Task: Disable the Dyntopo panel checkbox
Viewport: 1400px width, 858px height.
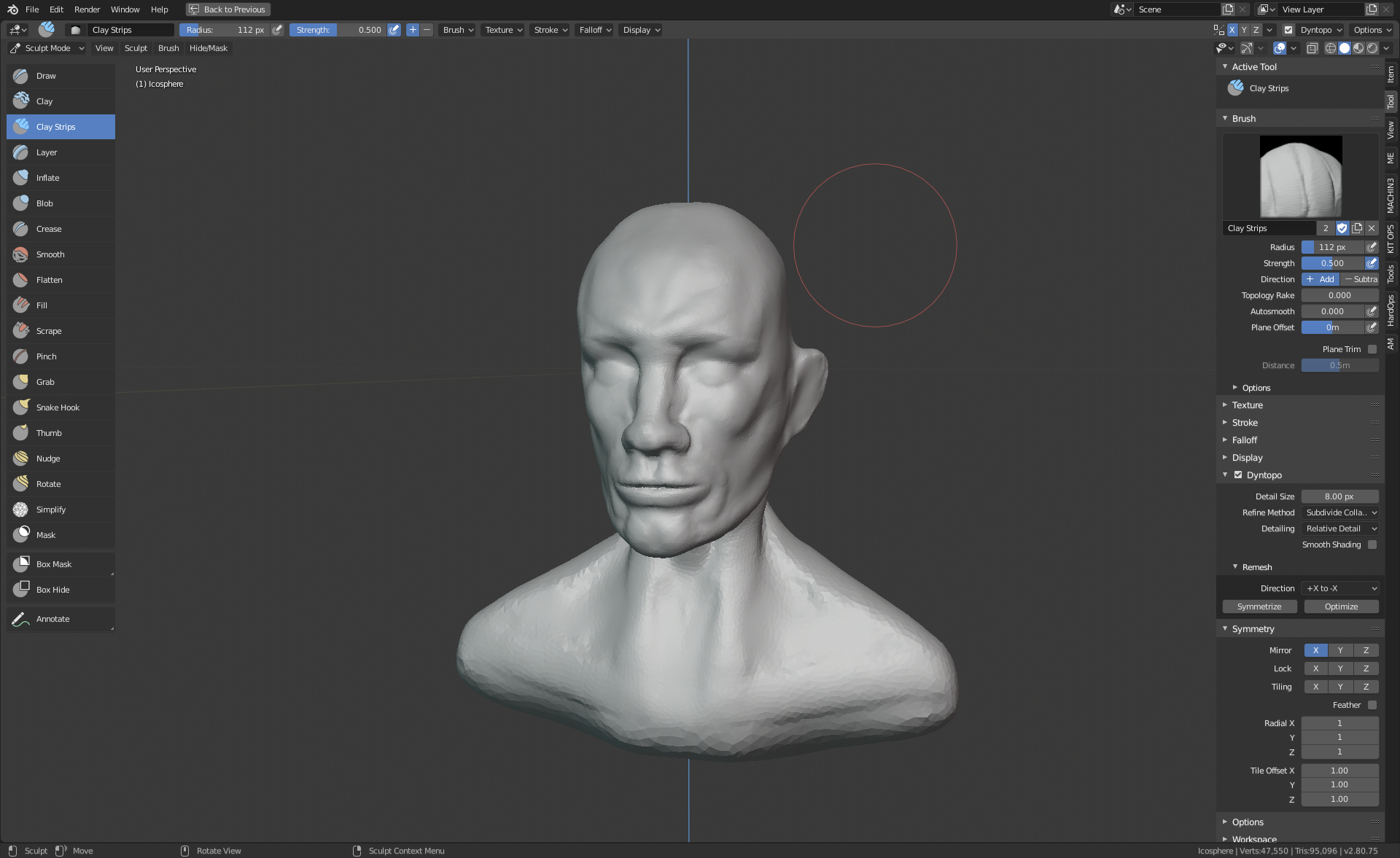Action: 1238,475
